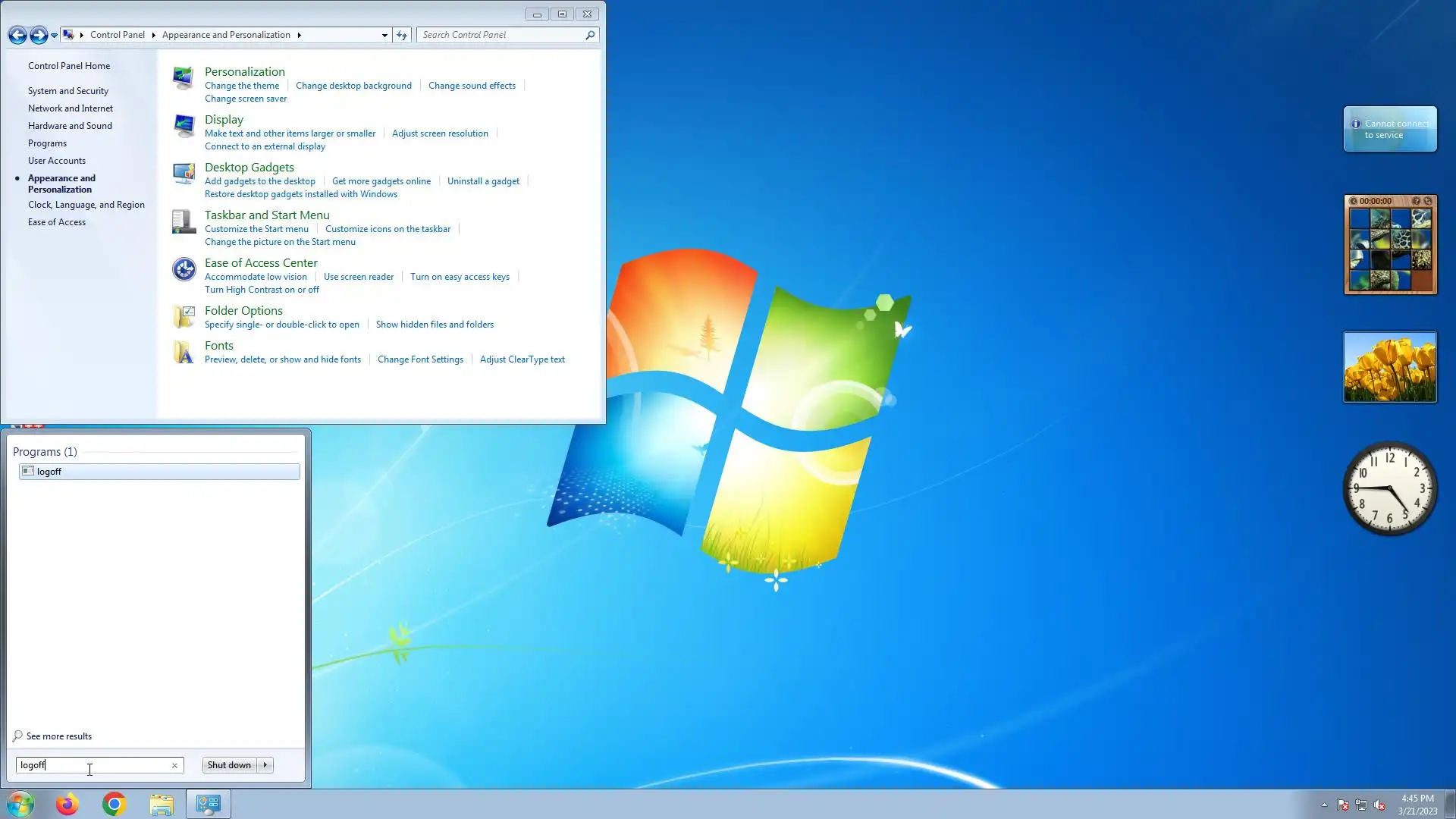Open Ease of Access Center icon
The image size is (1456, 819).
click(x=183, y=269)
